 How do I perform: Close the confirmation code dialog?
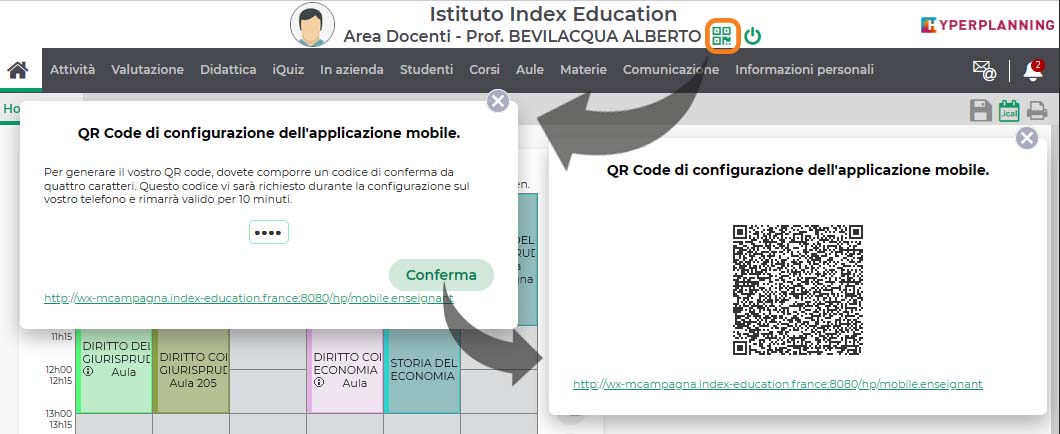point(498,101)
